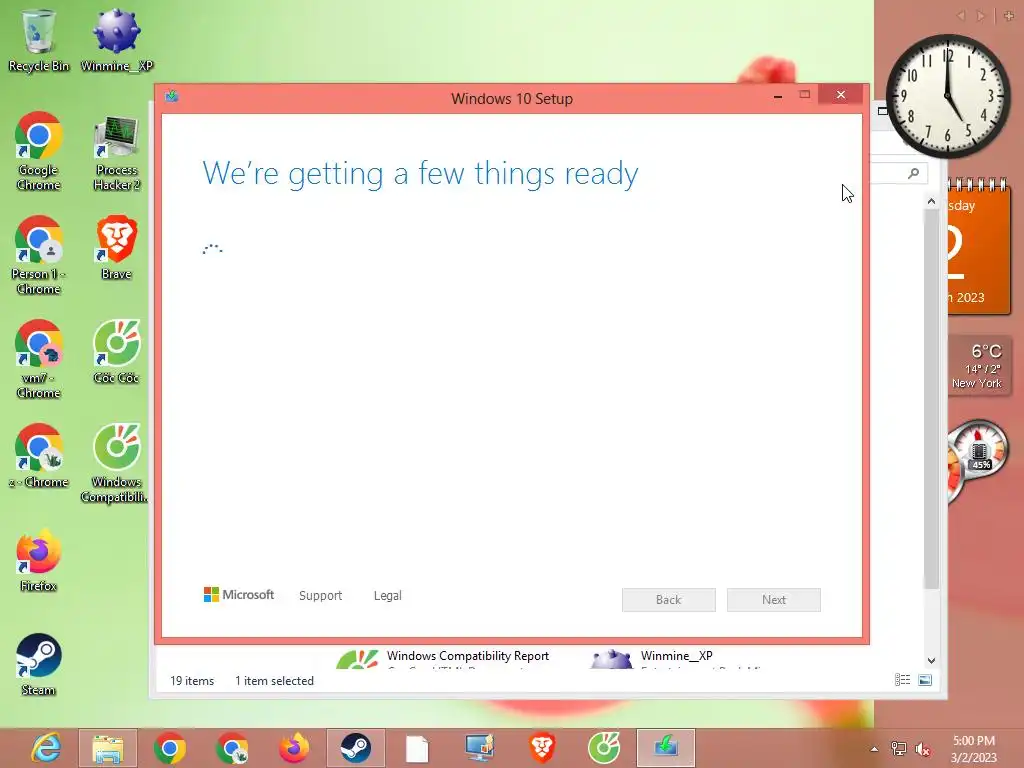The width and height of the screenshot is (1024, 768).
Task: Select the Process Hacker 2 desktop shortcut
Action: (x=116, y=153)
